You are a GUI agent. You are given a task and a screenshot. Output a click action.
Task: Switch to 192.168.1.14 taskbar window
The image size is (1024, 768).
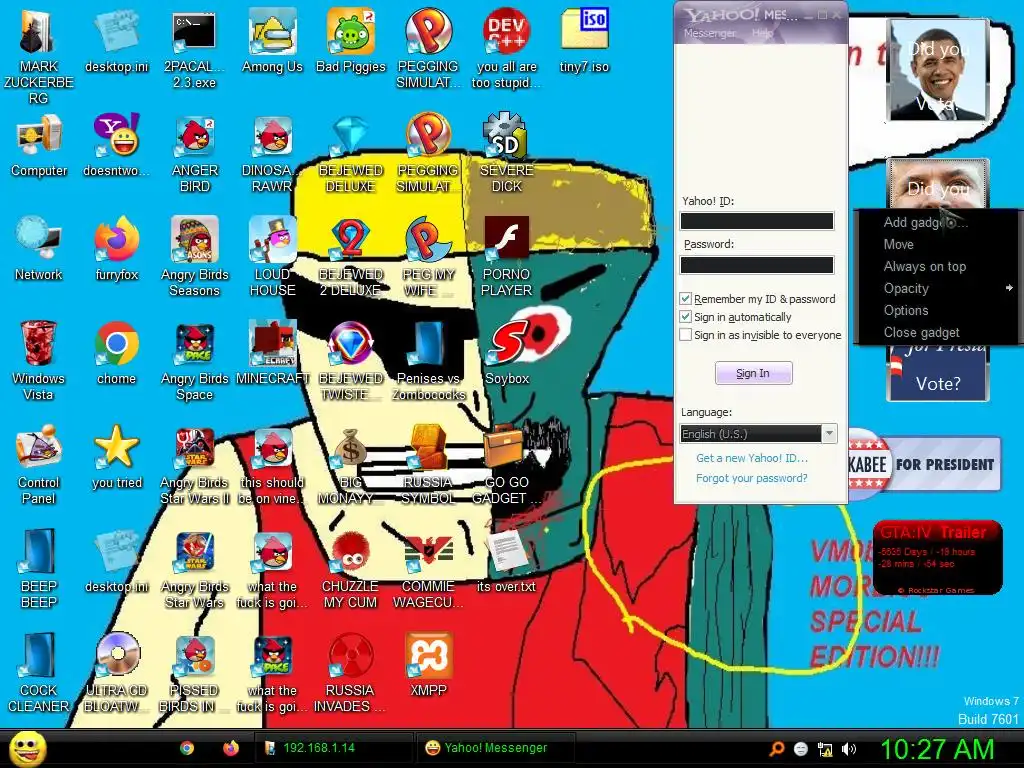pyautogui.click(x=334, y=748)
